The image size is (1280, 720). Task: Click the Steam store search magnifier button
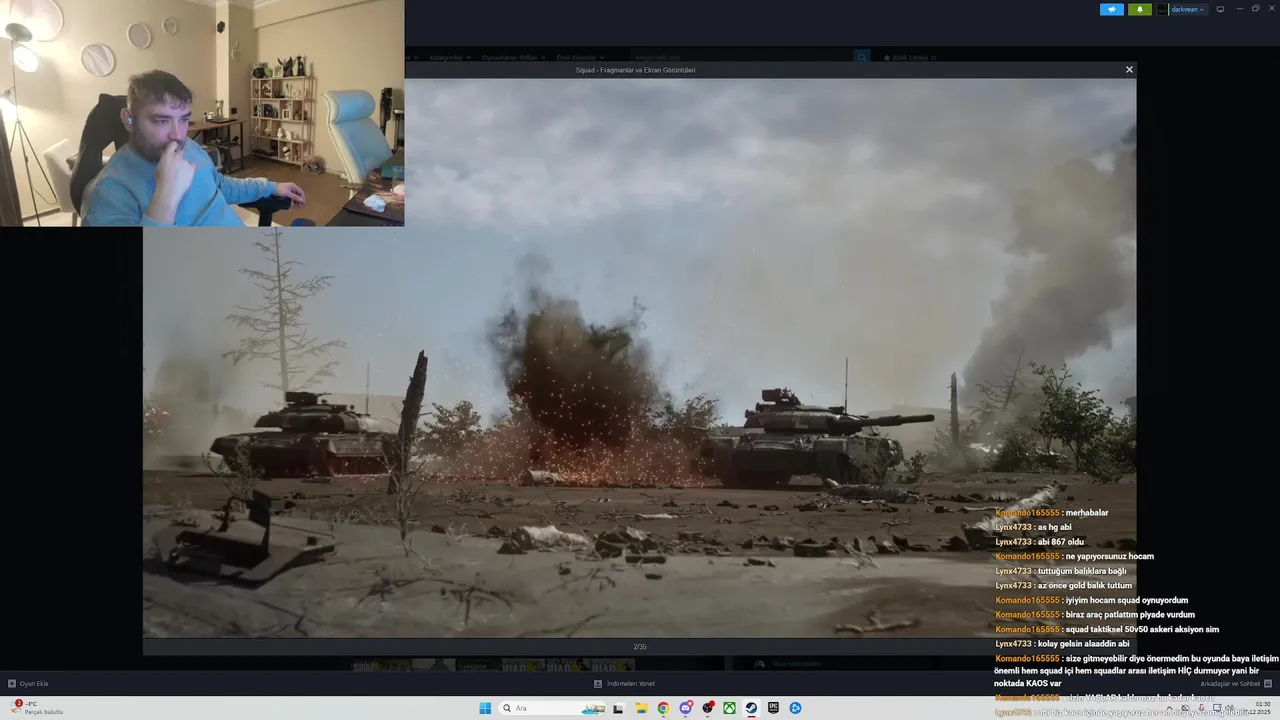pos(862,58)
